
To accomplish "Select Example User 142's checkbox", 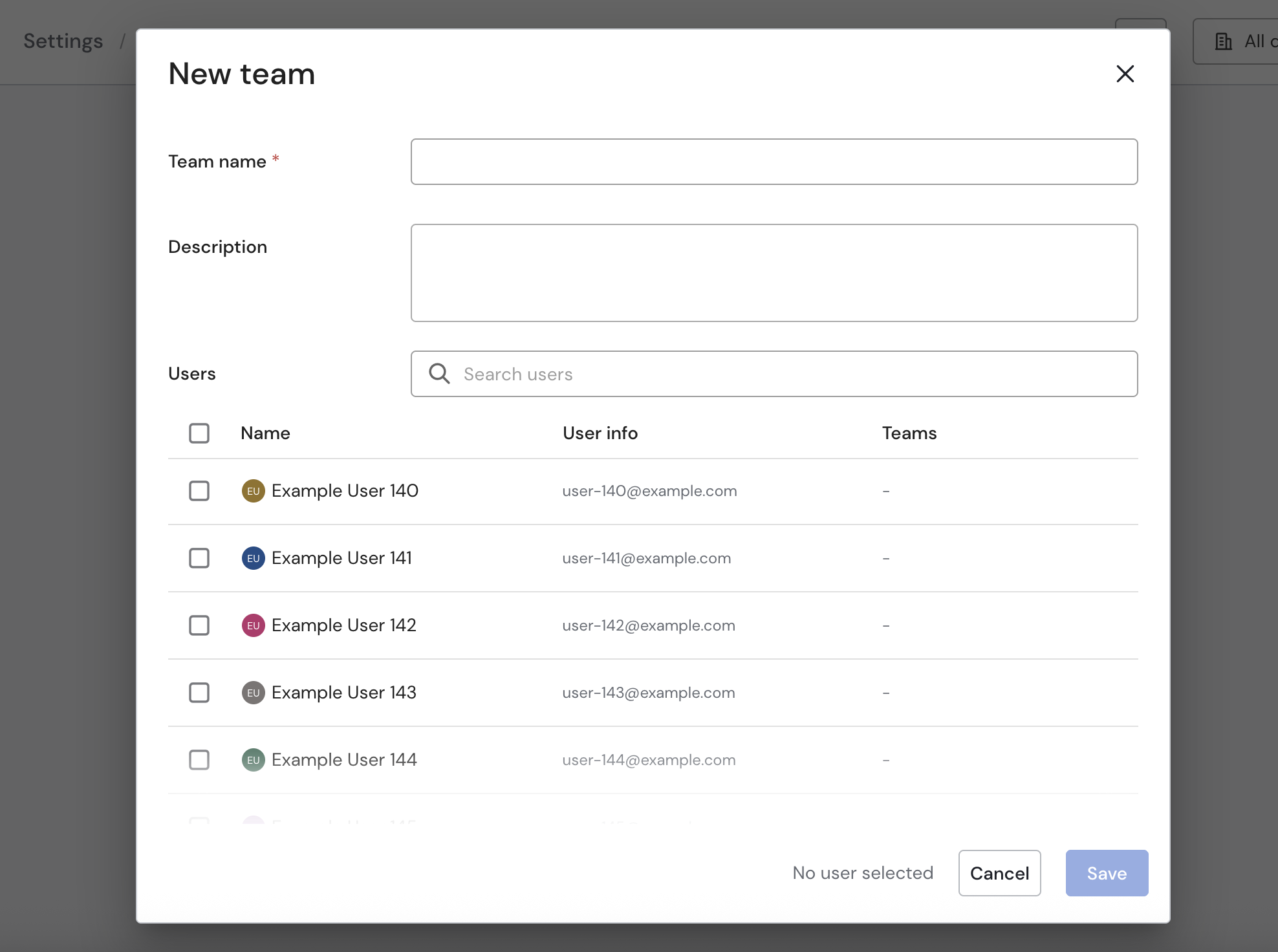I will tap(199, 625).
